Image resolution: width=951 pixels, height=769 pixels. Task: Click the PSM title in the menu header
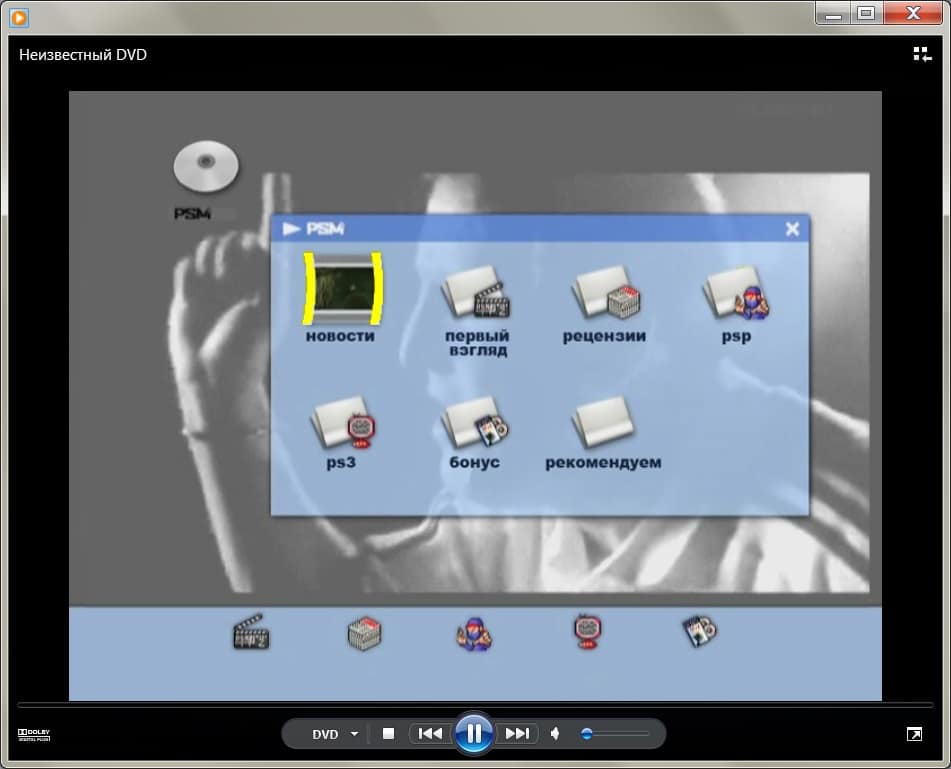324,229
